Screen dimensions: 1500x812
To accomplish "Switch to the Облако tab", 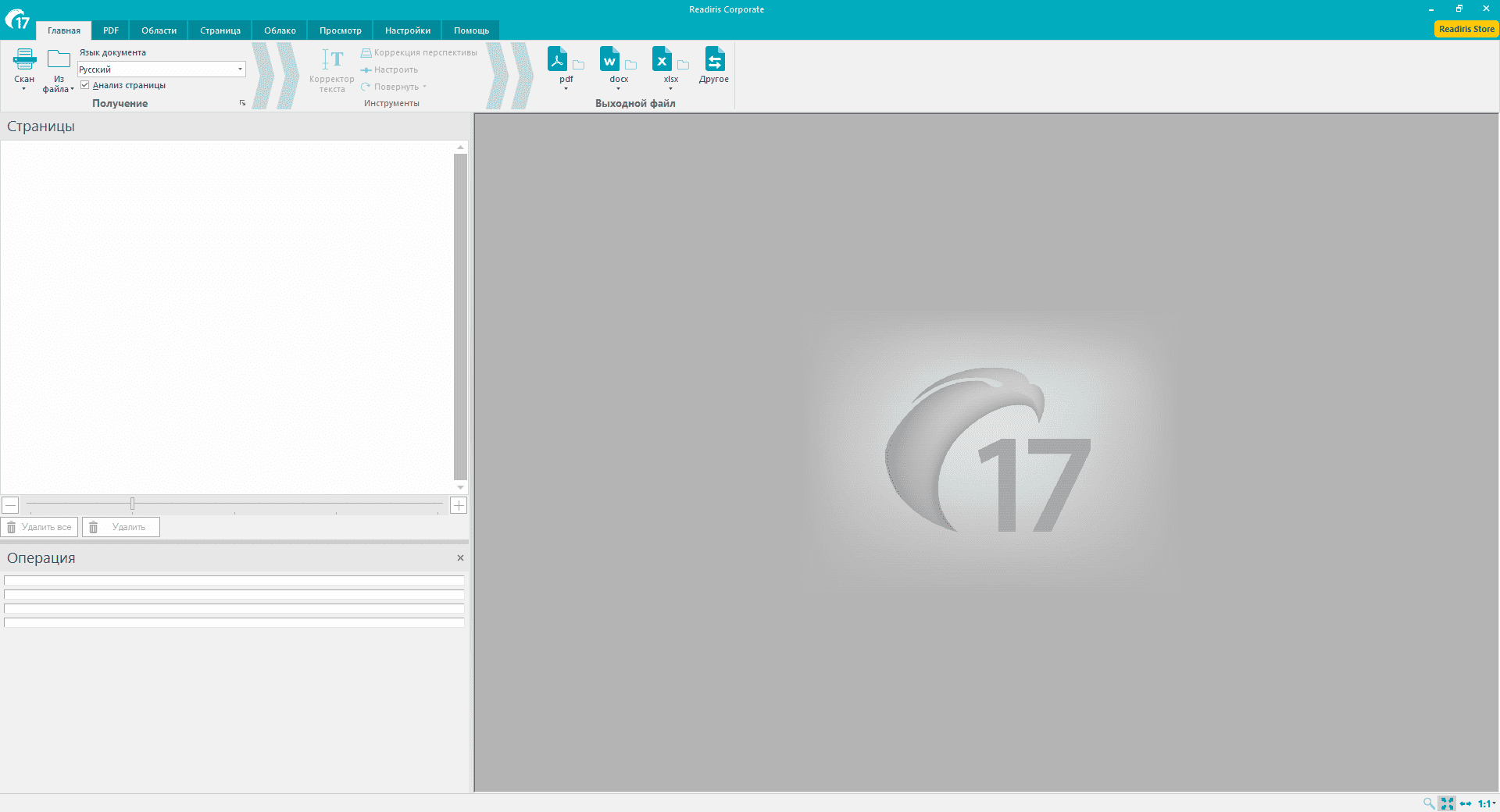I will 280,30.
